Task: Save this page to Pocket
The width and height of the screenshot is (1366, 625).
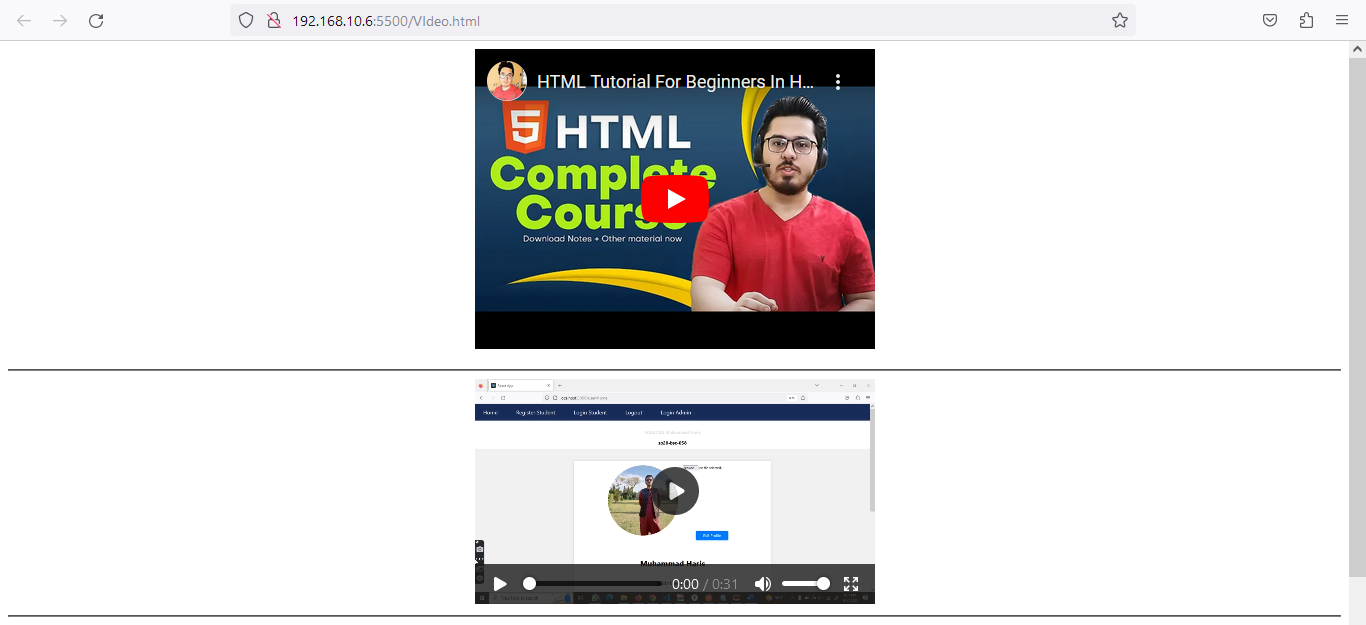Action: pyautogui.click(x=1269, y=20)
